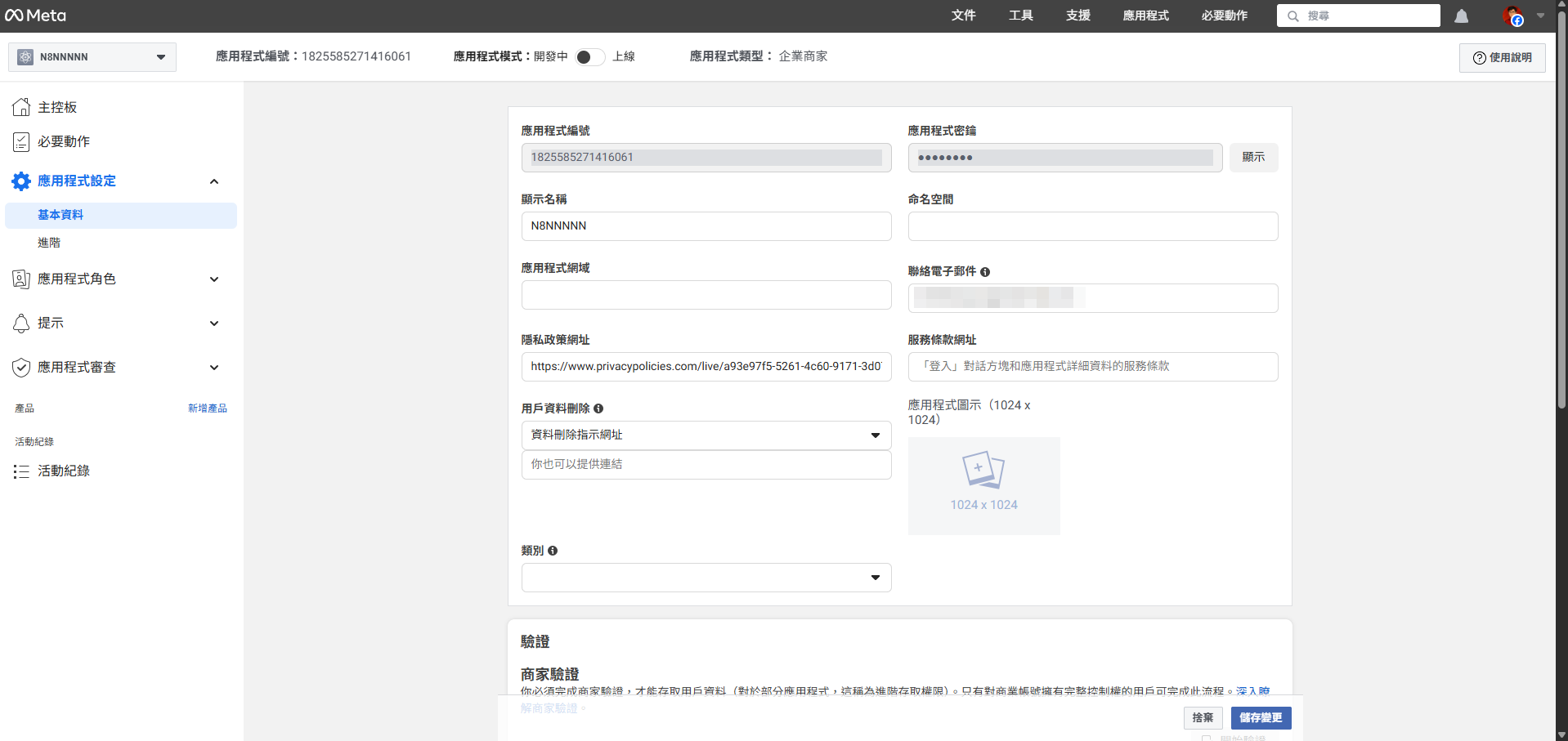Image resolution: width=1568 pixels, height=741 pixels.
Task: Open the Meta logo homepage icon
Action: click(35, 15)
